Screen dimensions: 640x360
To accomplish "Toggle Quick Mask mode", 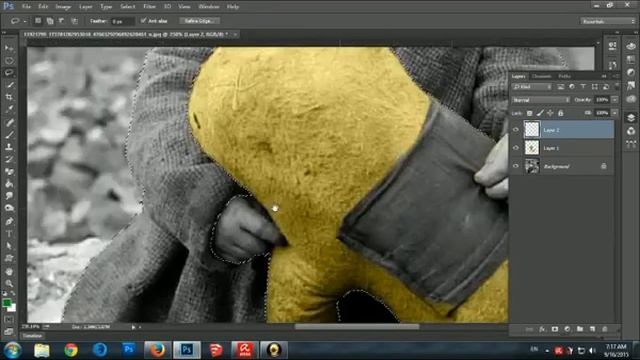I will point(9,320).
